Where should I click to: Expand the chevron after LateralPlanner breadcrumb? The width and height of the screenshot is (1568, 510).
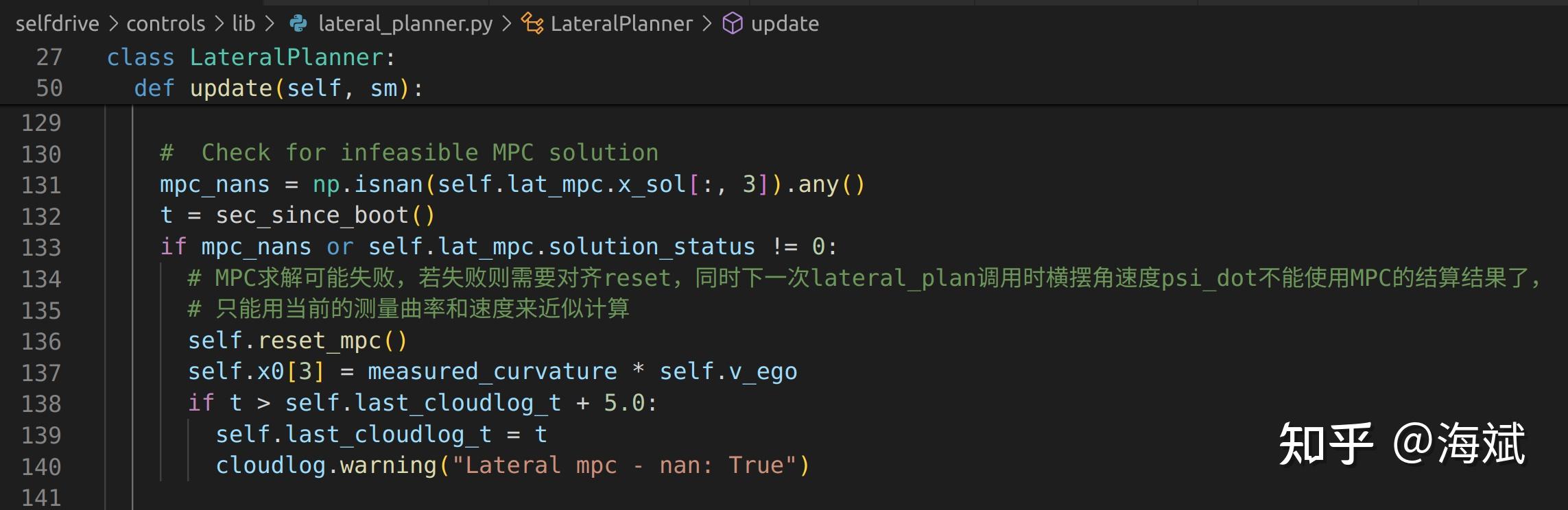click(x=708, y=23)
